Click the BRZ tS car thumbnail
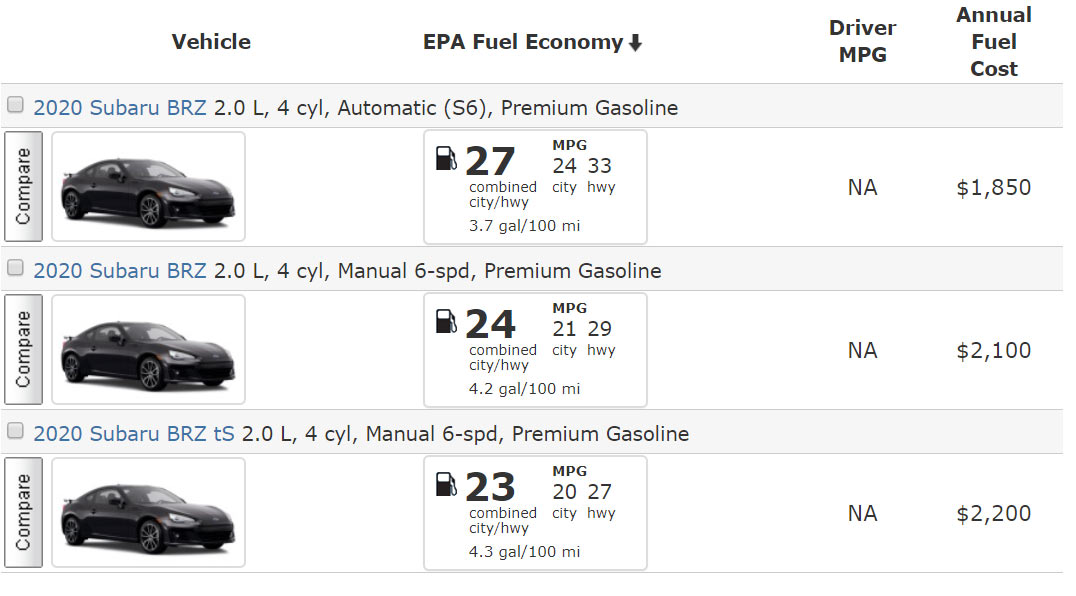The image size is (1076, 596). (x=148, y=513)
